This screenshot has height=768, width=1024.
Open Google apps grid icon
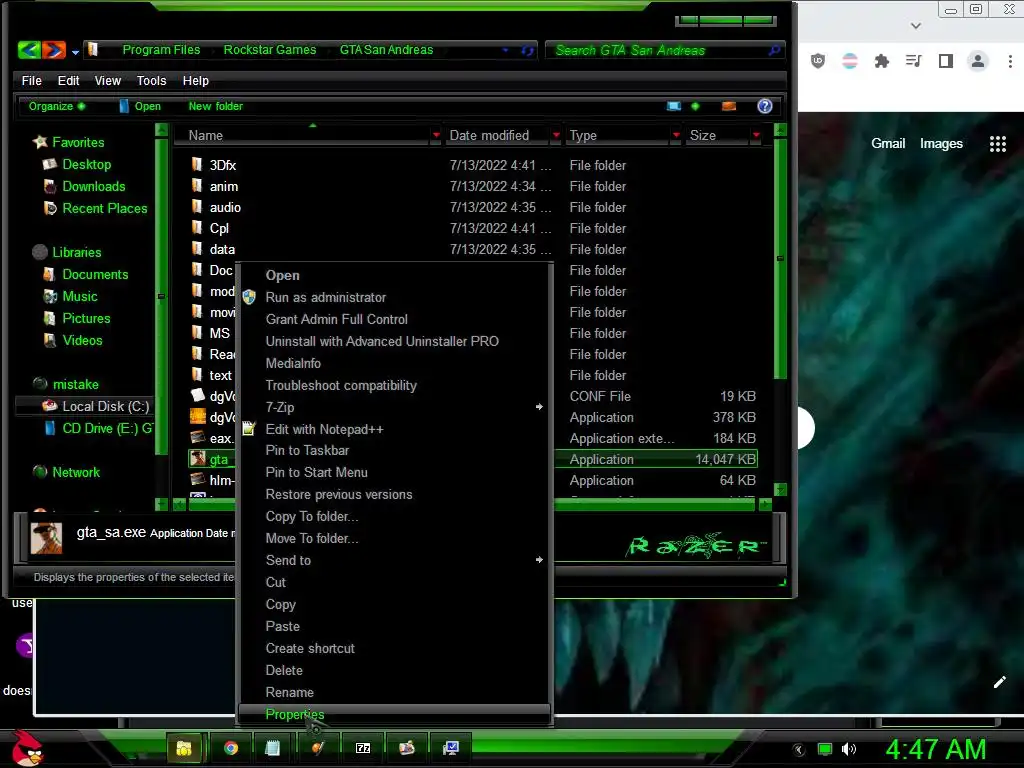pos(998,144)
